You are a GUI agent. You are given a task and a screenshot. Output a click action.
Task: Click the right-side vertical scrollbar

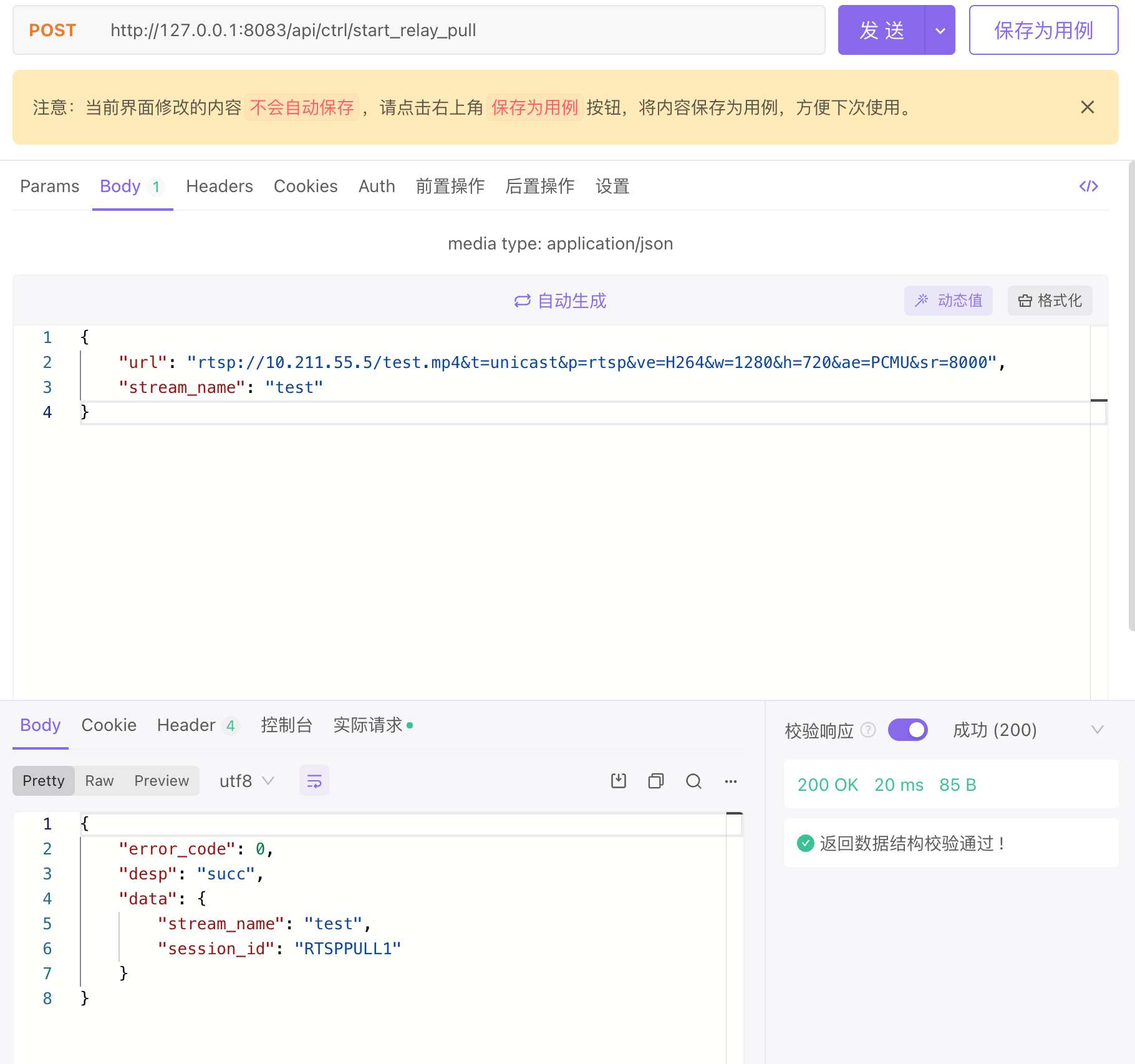point(1131,396)
